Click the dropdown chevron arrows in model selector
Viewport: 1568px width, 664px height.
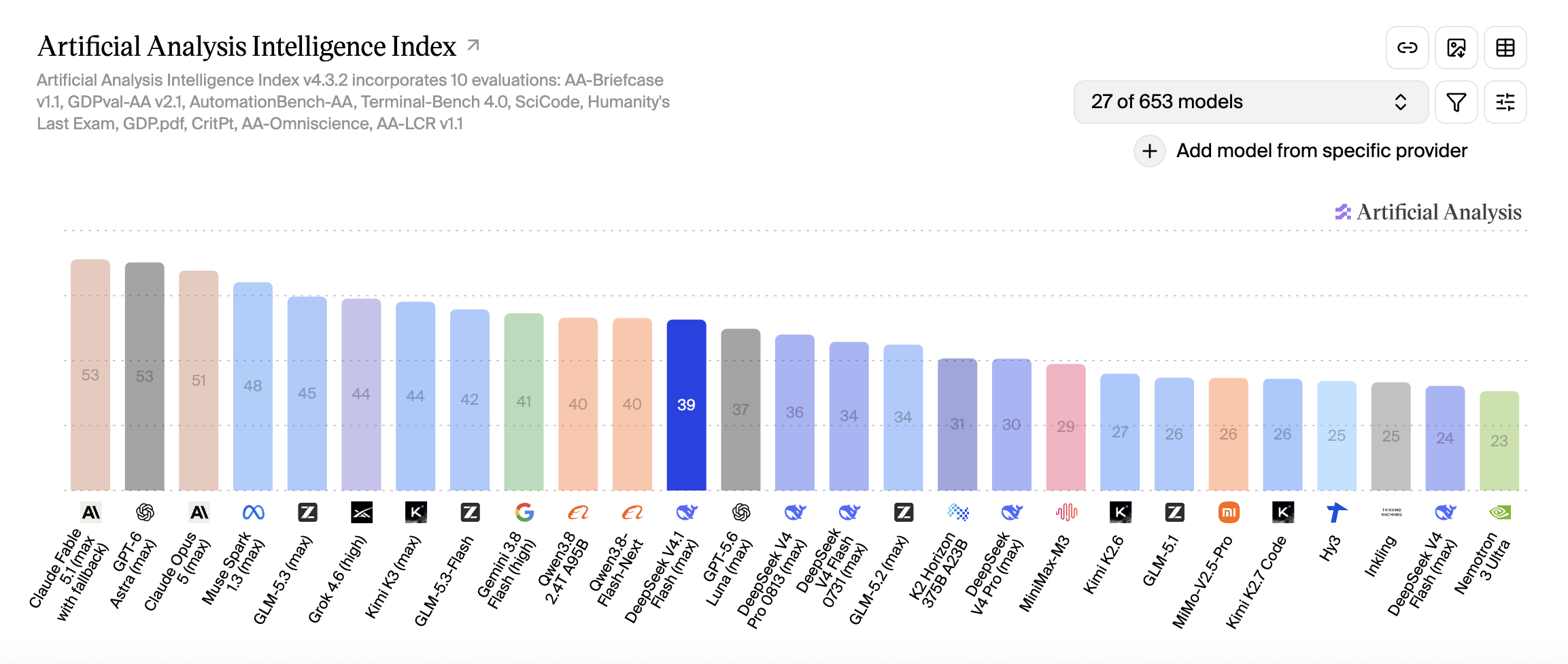(1400, 102)
